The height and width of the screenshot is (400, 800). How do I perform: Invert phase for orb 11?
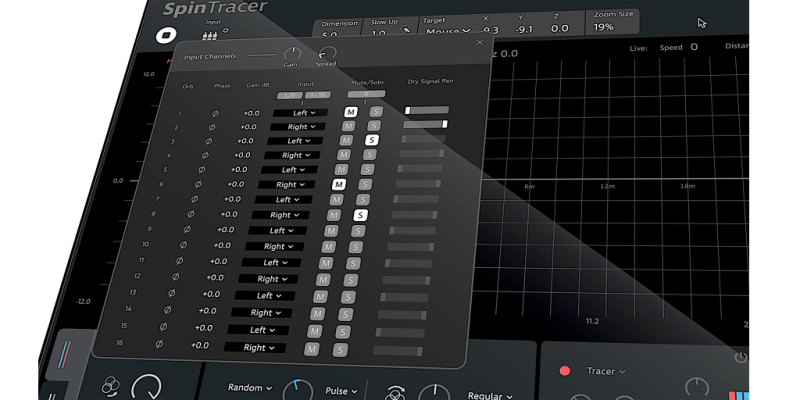click(180, 261)
